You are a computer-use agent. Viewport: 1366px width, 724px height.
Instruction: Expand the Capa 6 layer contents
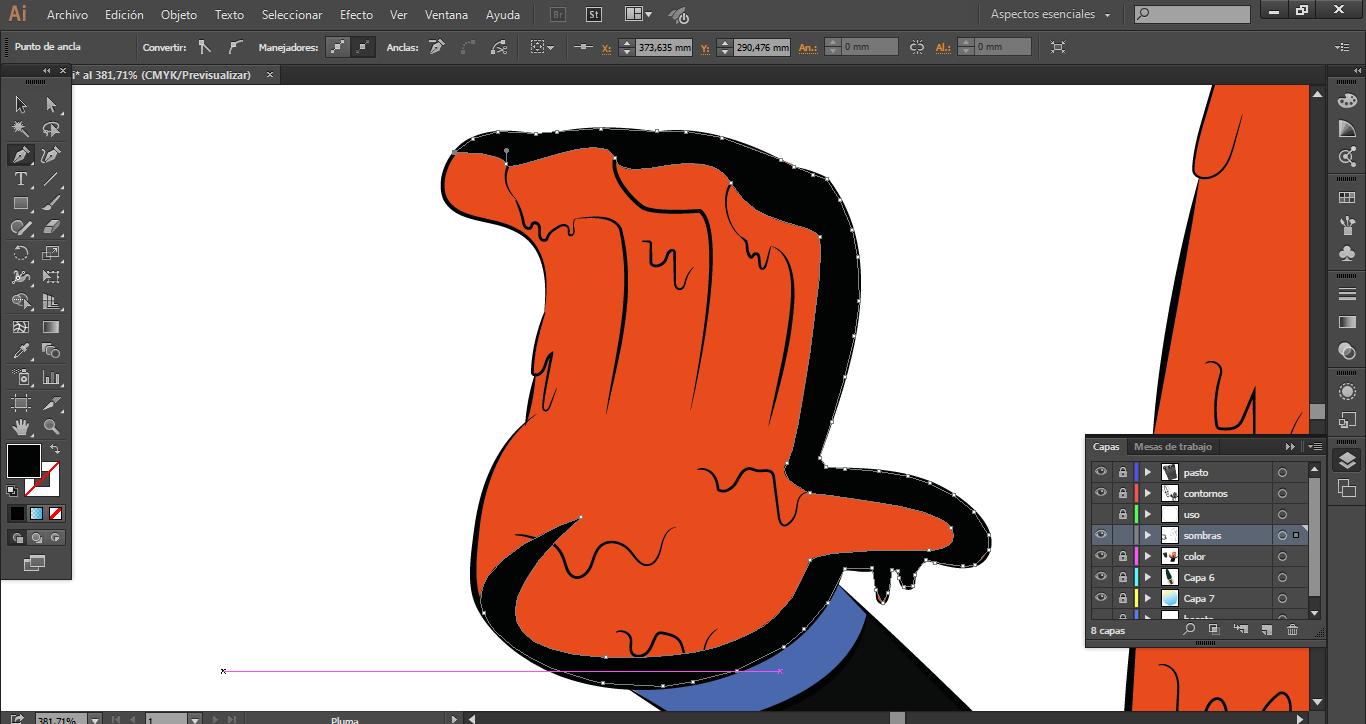pos(1148,577)
